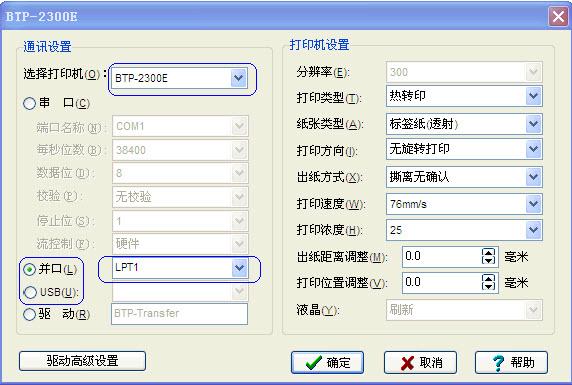Open the 打印速度 76mm/s dropdown

[533, 204]
